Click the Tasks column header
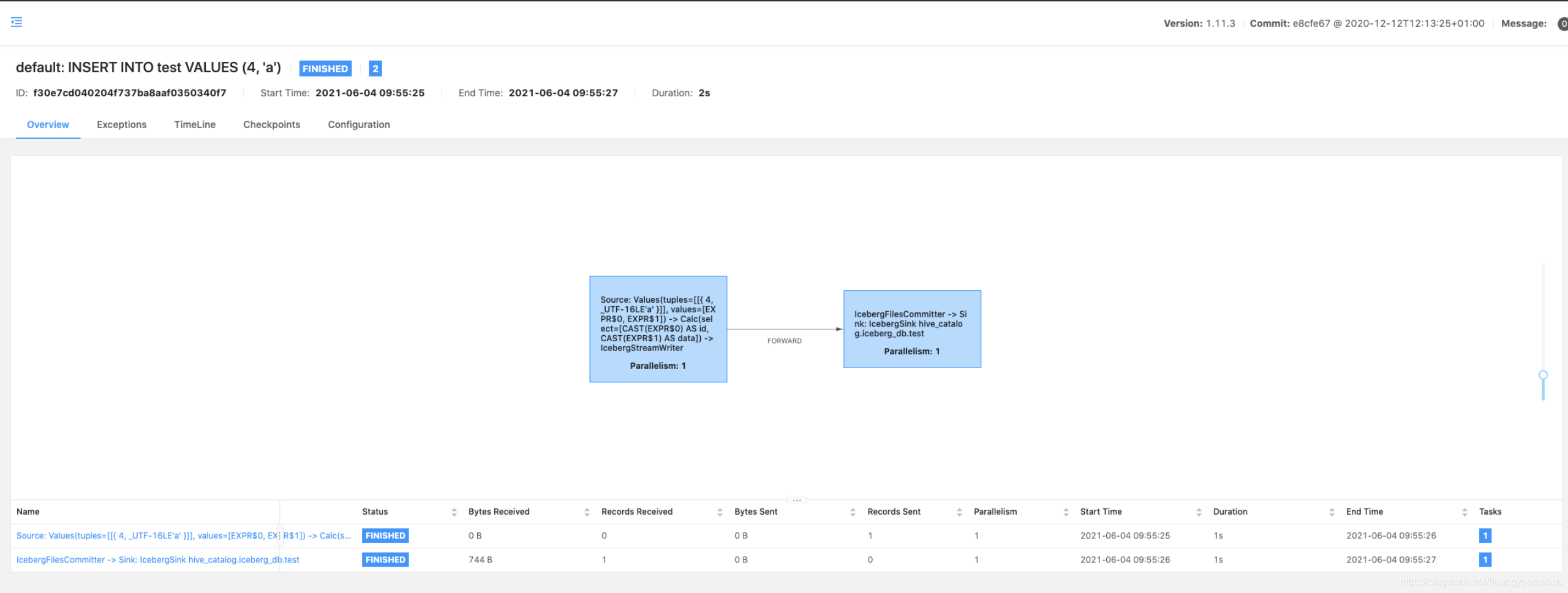 1490,512
